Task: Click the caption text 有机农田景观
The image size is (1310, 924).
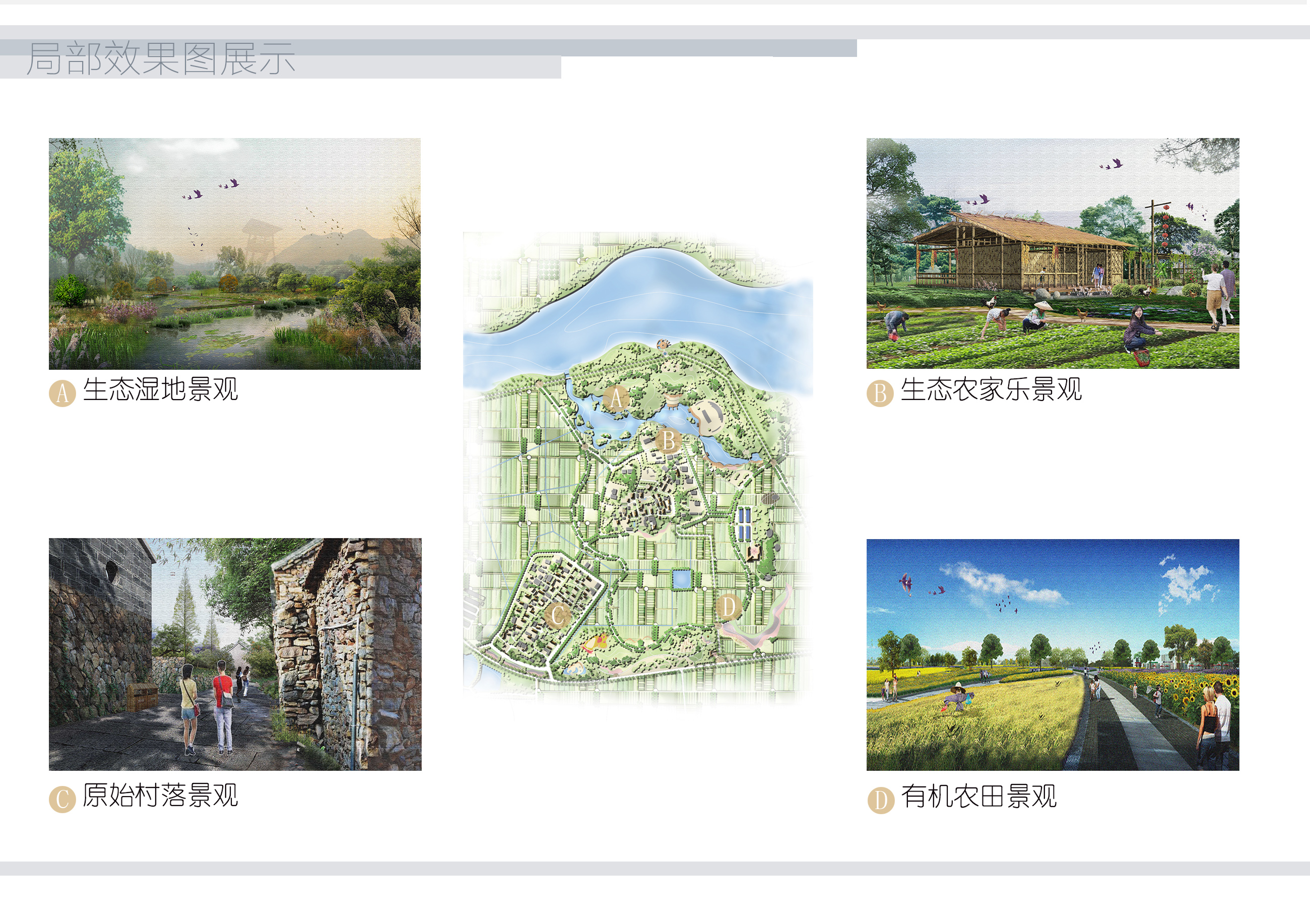Action: point(978,796)
